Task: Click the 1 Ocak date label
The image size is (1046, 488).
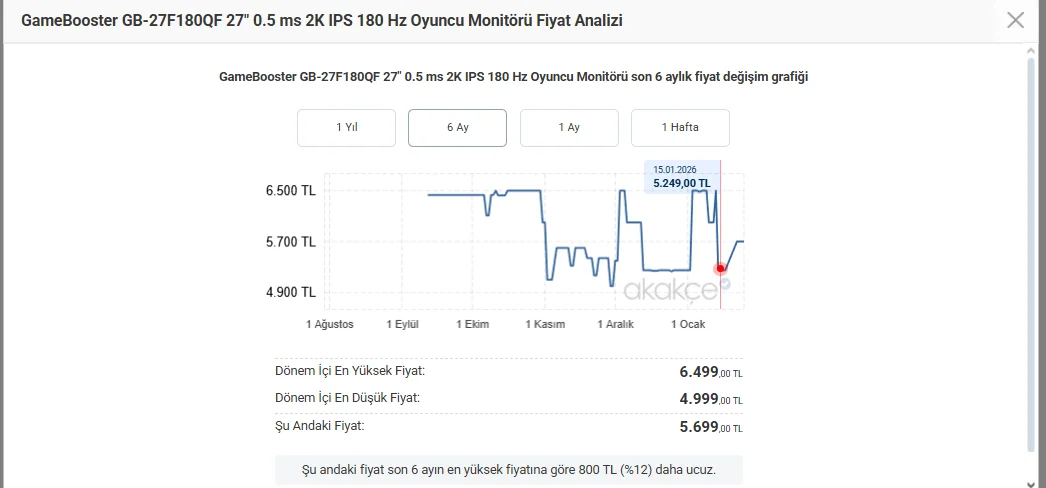Action: [x=688, y=325]
